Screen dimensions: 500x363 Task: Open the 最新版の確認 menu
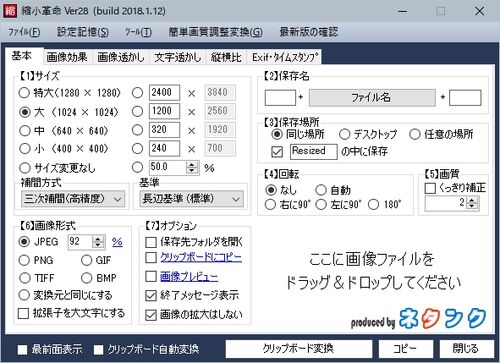point(309,32)
